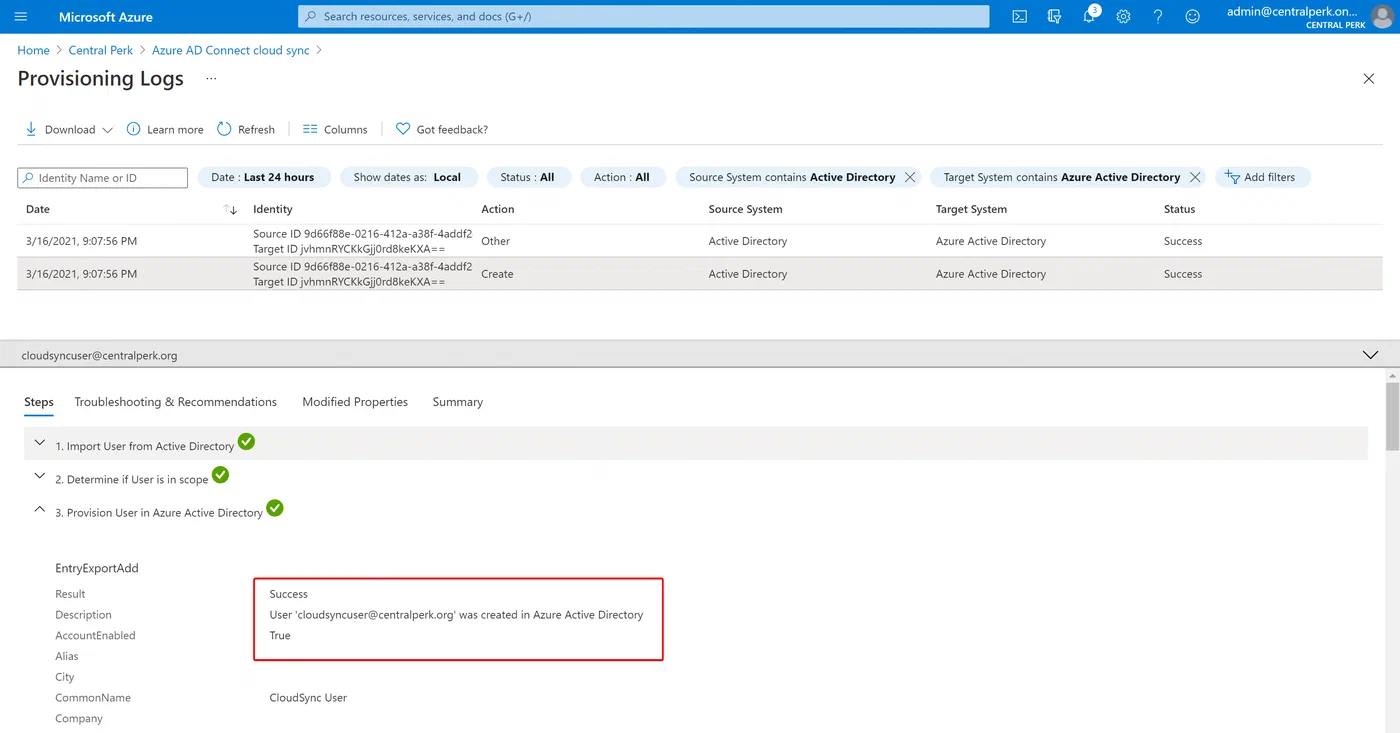Select the log row with the Other action
The height and width of the screenshot is (733, 1400).
(699, 241)
